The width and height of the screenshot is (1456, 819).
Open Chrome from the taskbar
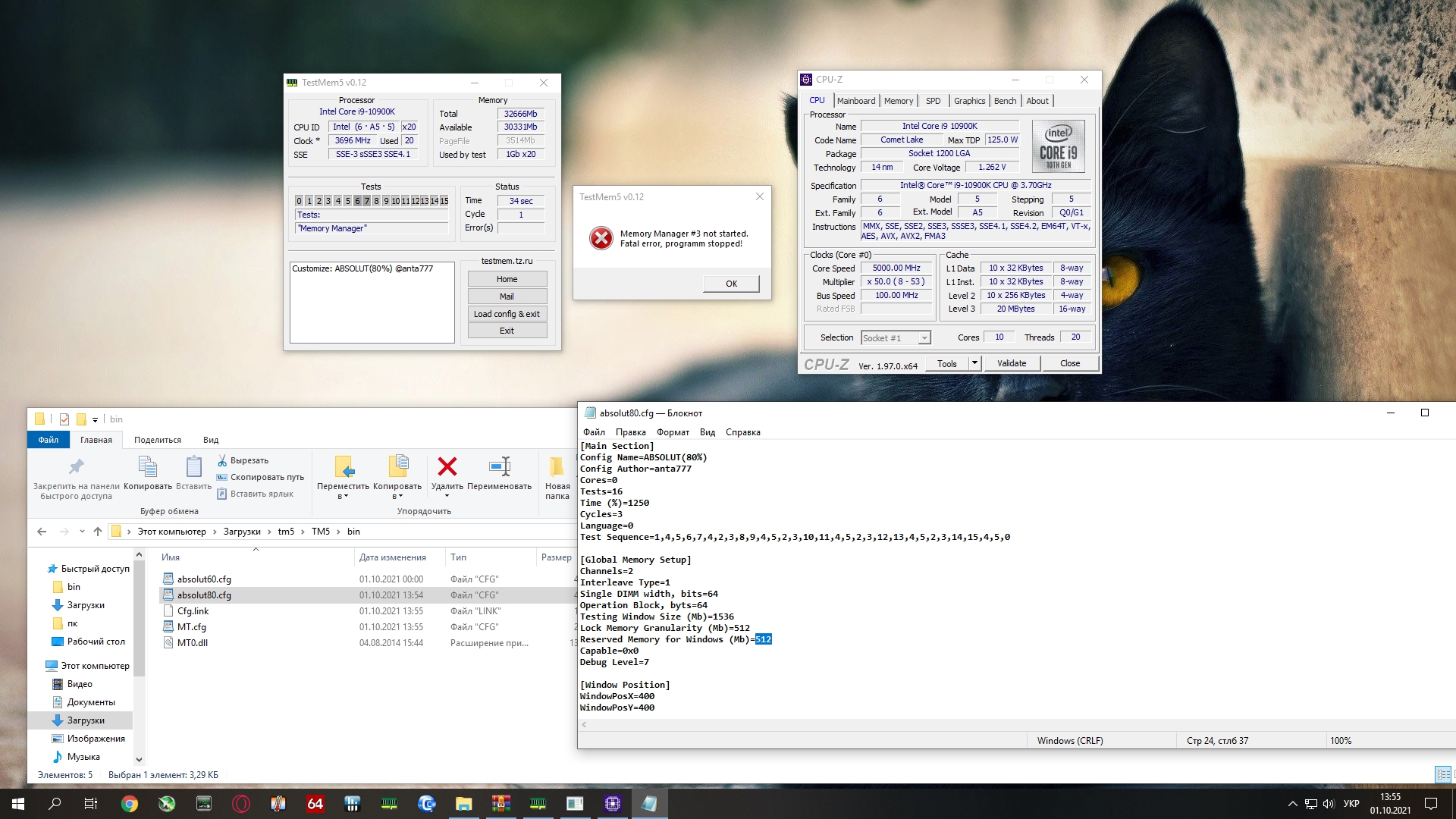[130, 804]
